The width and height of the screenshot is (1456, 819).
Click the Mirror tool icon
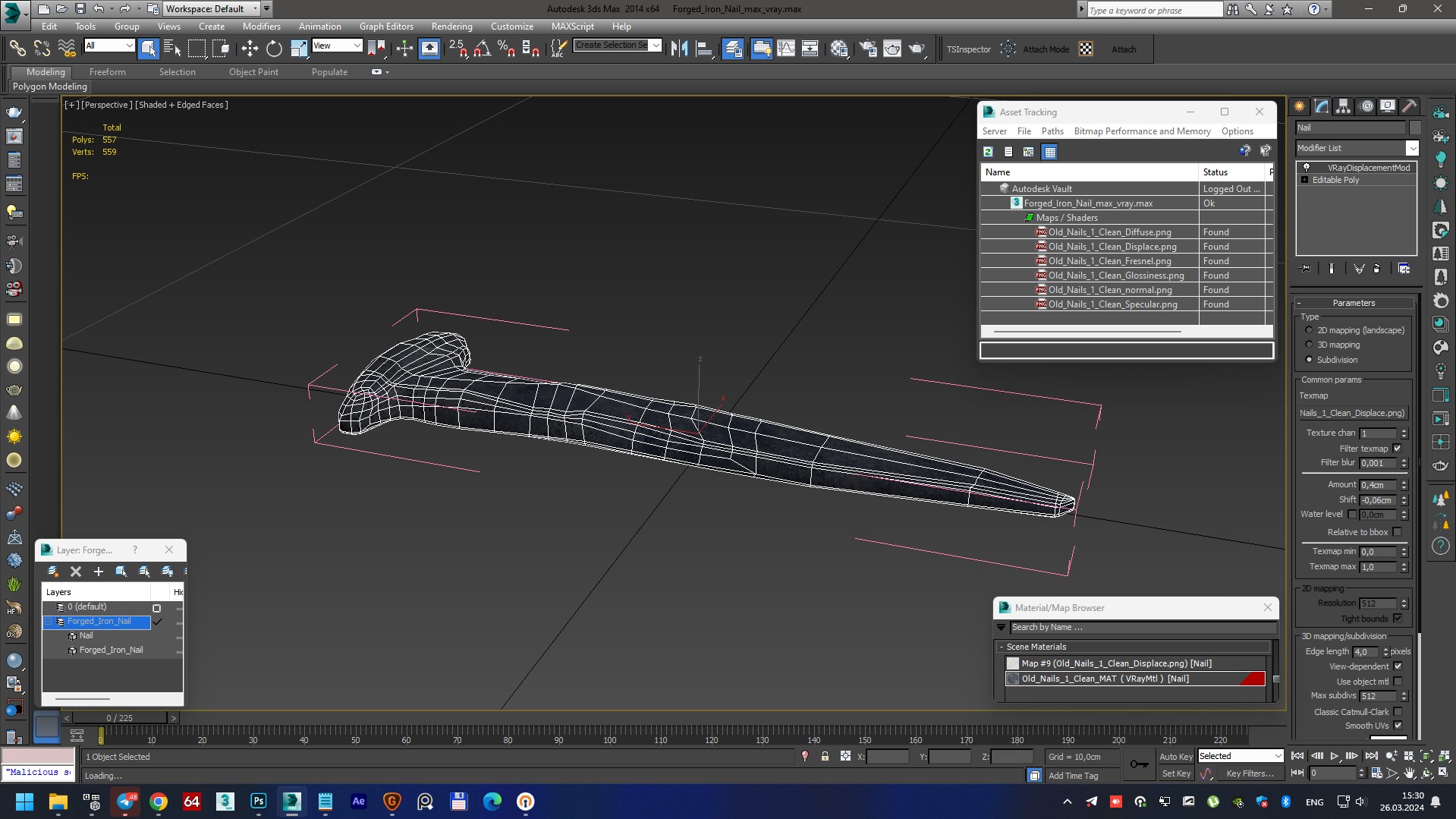click(x=679, y=49)
